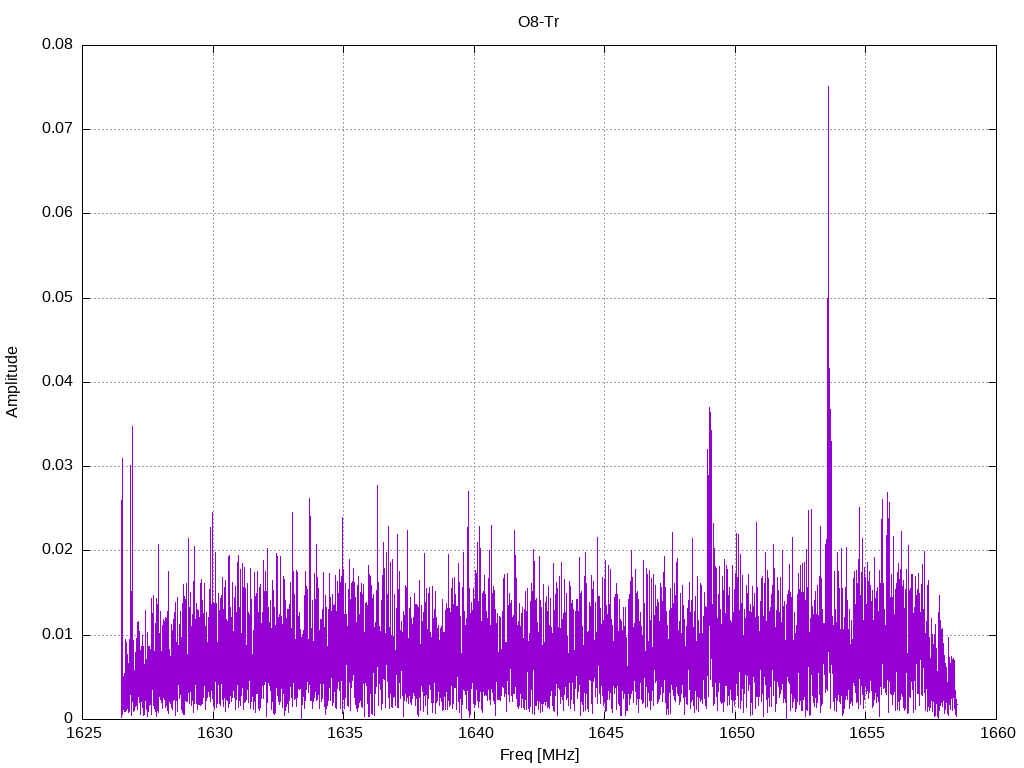Click the tip of the tallest spectrum peak

pyautogui.click(x=828, y=87)
